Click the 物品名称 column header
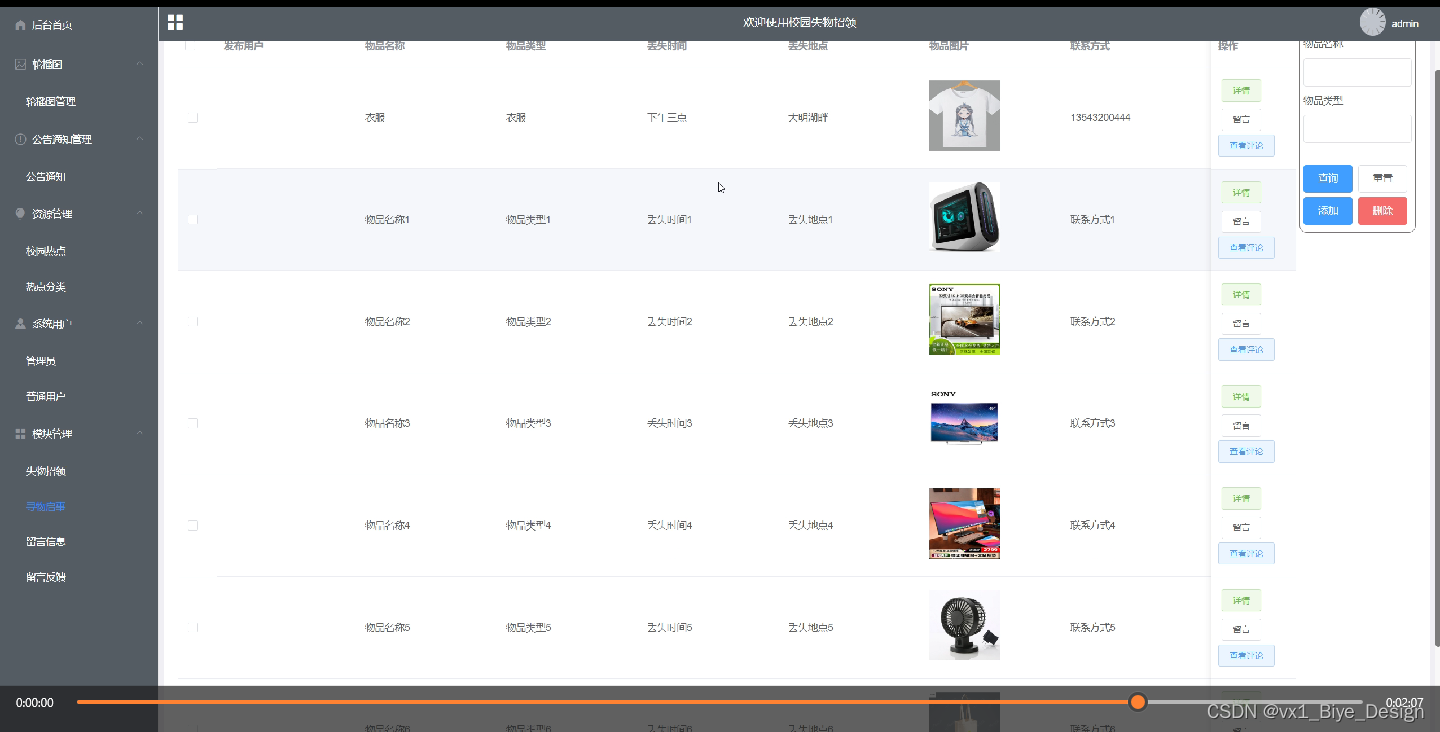Image resolution: width=1440 pixels, height=732 pixels. click(x=385, y=46)
